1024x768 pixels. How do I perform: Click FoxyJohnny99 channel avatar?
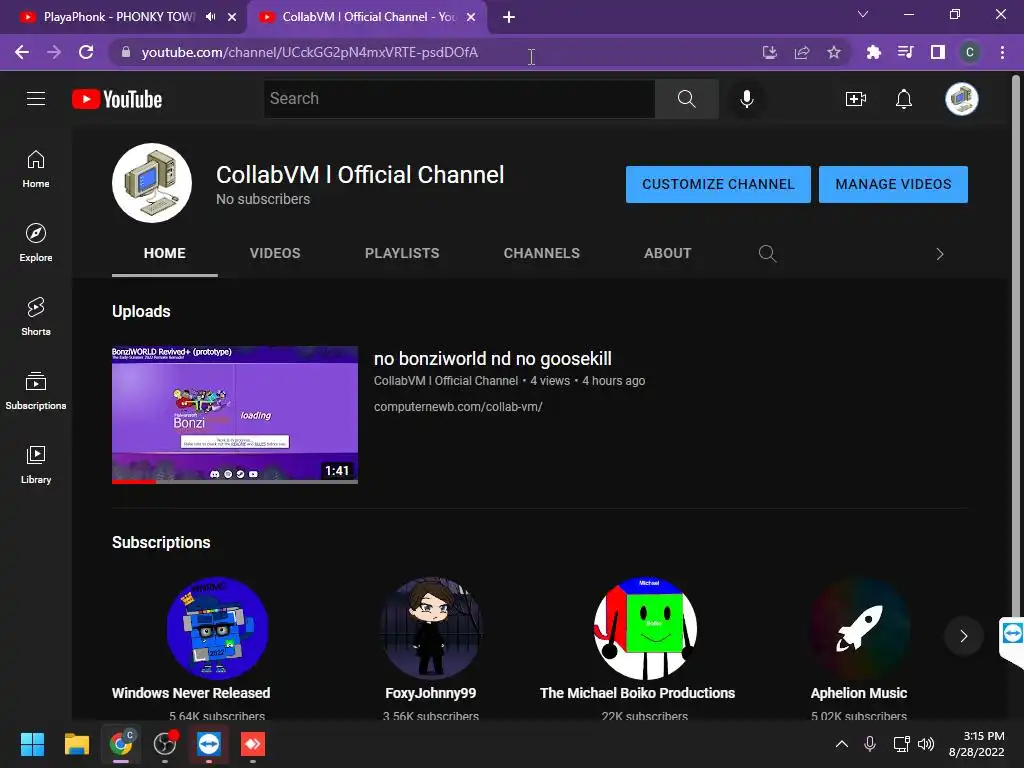click(431, 628)
